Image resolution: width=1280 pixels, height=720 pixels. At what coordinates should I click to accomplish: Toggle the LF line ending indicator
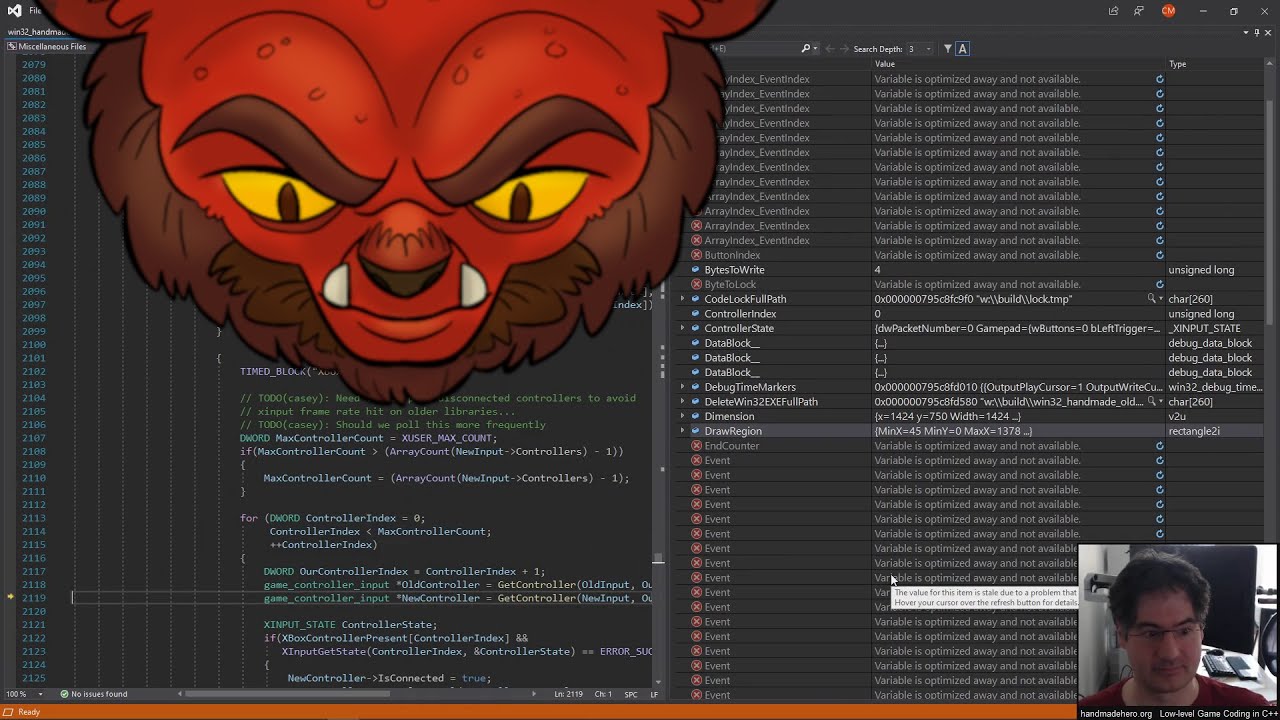pos(655,694)
